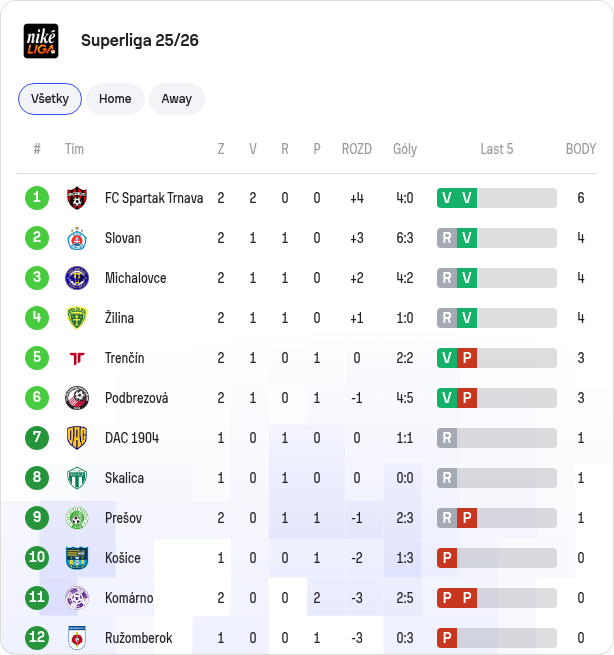
Task: Select the DAC 1904 crest
Action: coord(77,438)
